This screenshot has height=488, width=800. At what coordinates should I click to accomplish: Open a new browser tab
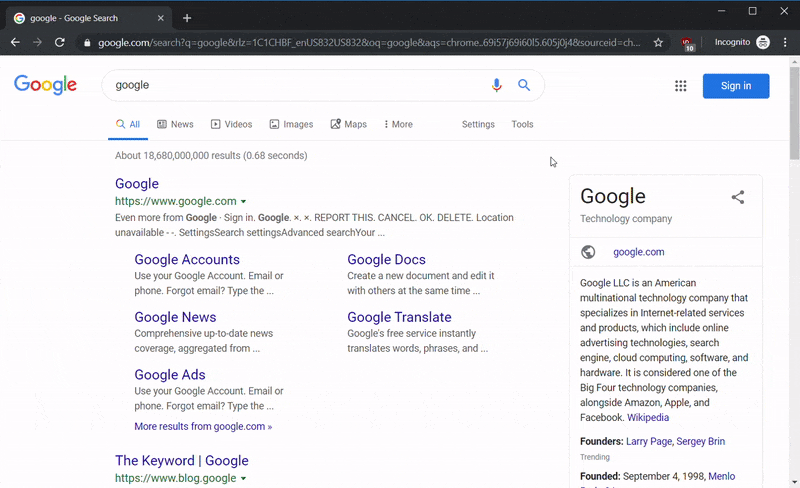[x=187, y=18]
